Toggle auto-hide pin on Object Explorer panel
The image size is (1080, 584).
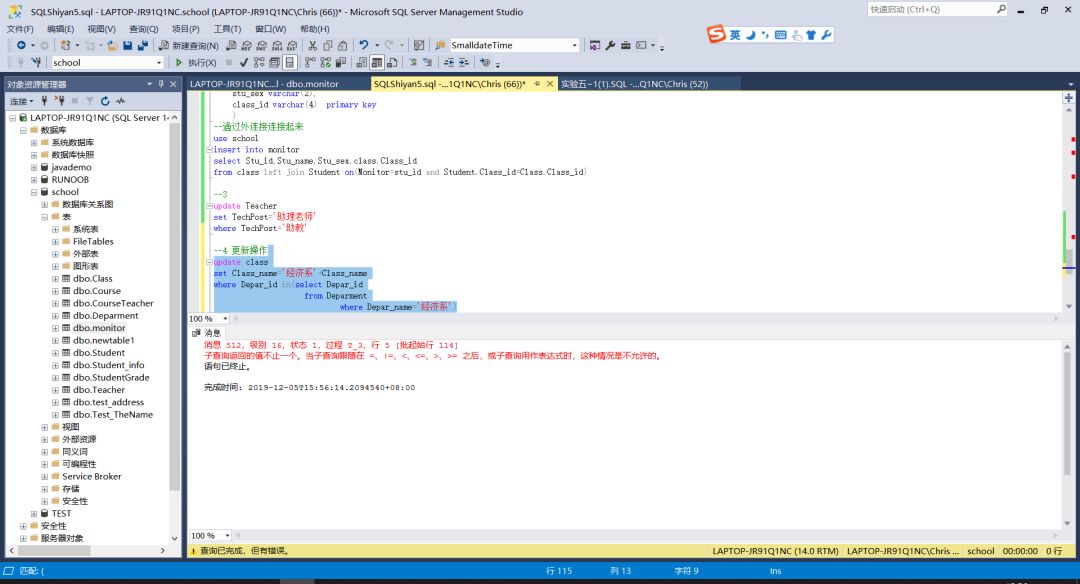tap(160, 84)
